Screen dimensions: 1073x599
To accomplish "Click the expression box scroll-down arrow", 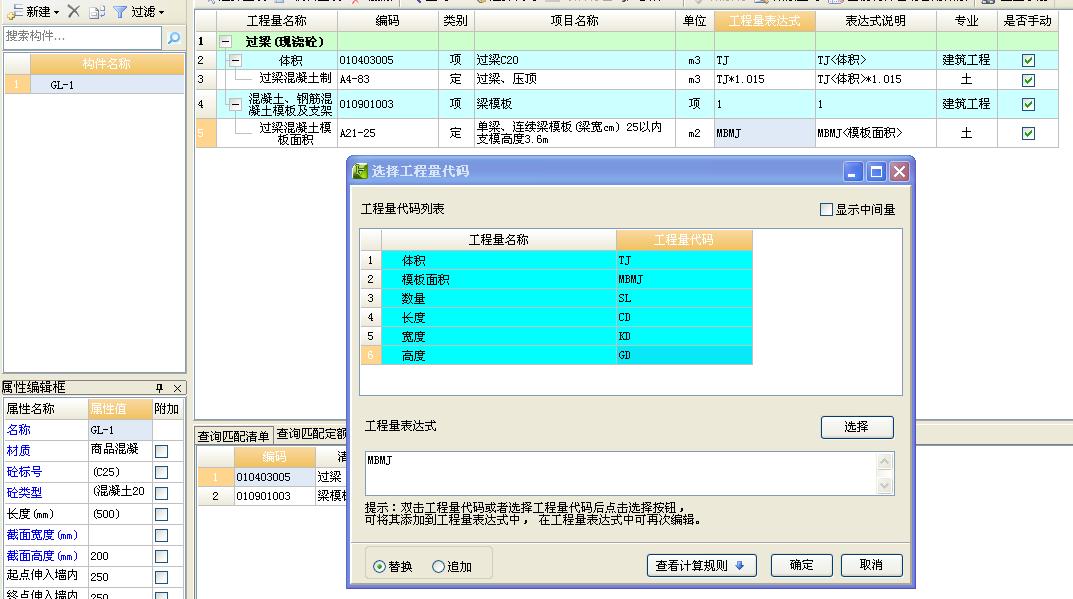I will click(884, 485).
